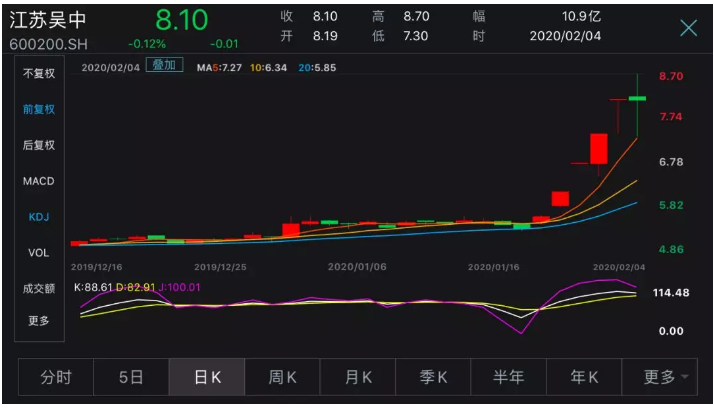Switch to the 分时 tab
The image size is (714, 408).
tap(56, 377)
